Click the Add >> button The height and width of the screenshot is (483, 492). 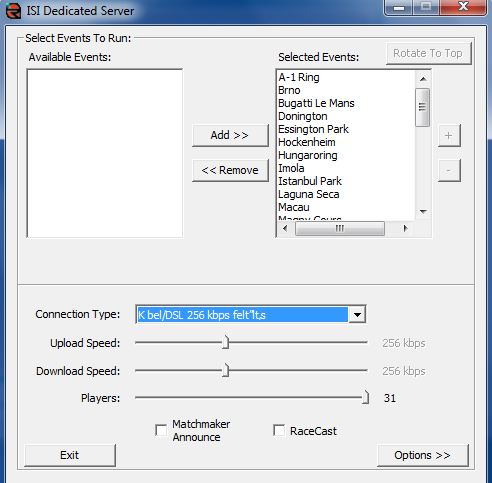click(x=230, y=135)
